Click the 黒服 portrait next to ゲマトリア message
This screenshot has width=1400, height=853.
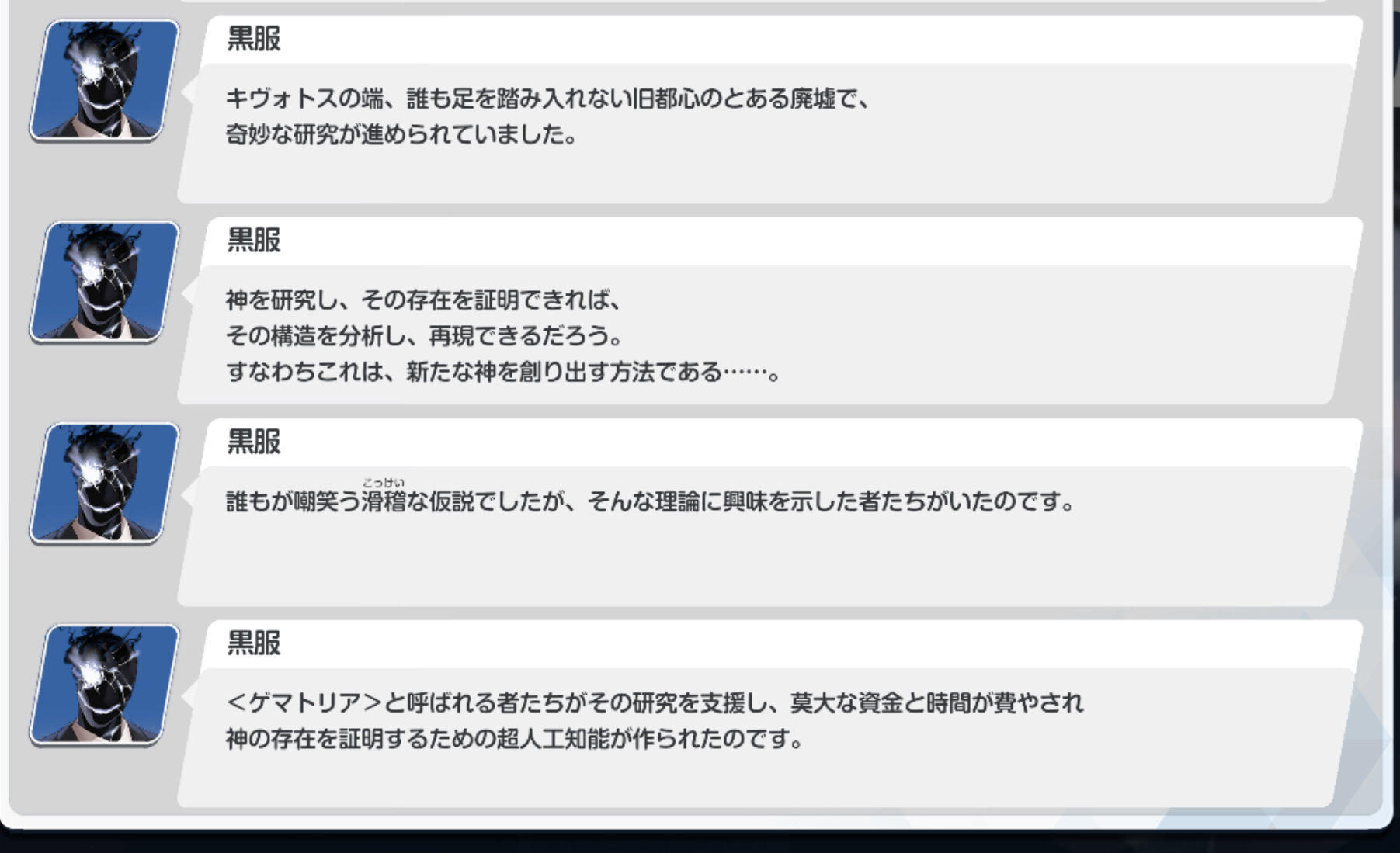pyautogui.click(x=104, y=685)
